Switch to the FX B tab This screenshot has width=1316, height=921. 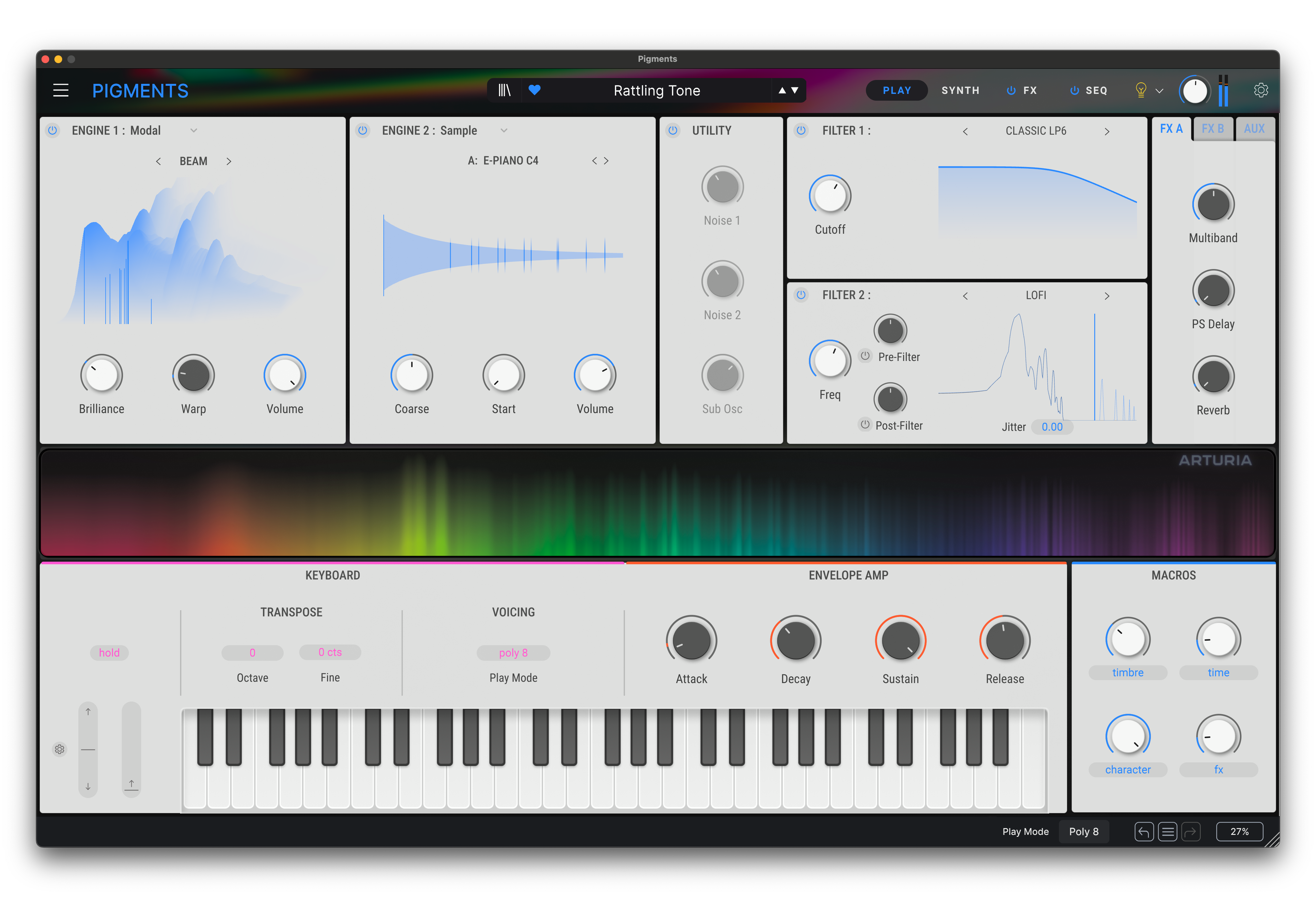pos(1212,129)
